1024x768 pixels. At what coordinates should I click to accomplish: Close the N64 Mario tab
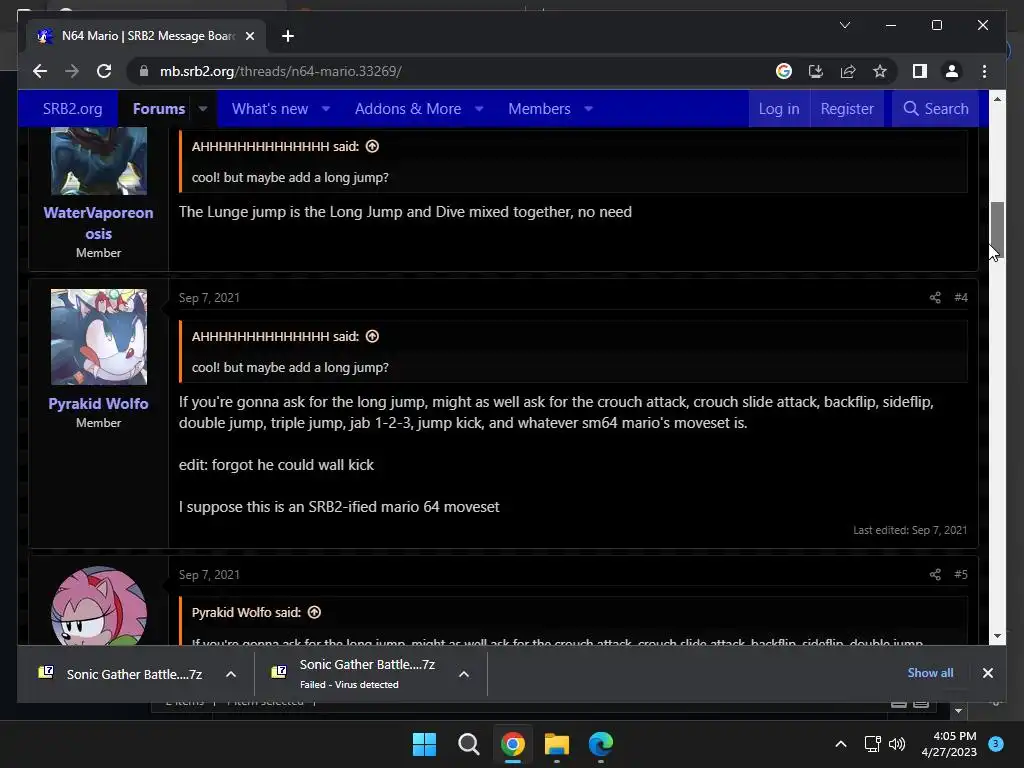[249, 36]
